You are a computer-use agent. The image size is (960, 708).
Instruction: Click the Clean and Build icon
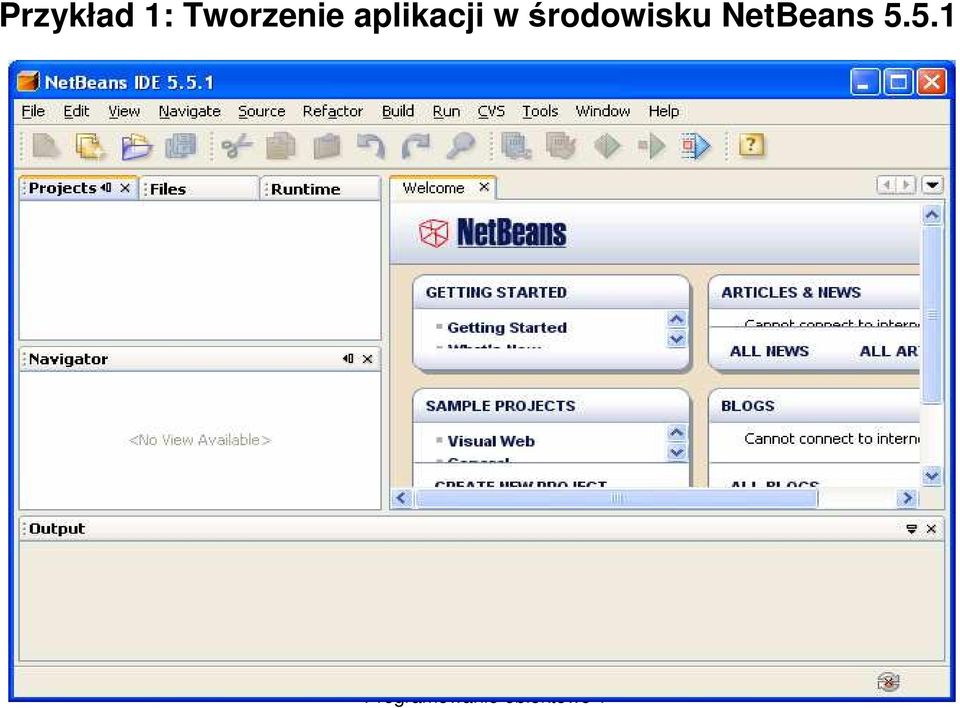tap(561, 147)
